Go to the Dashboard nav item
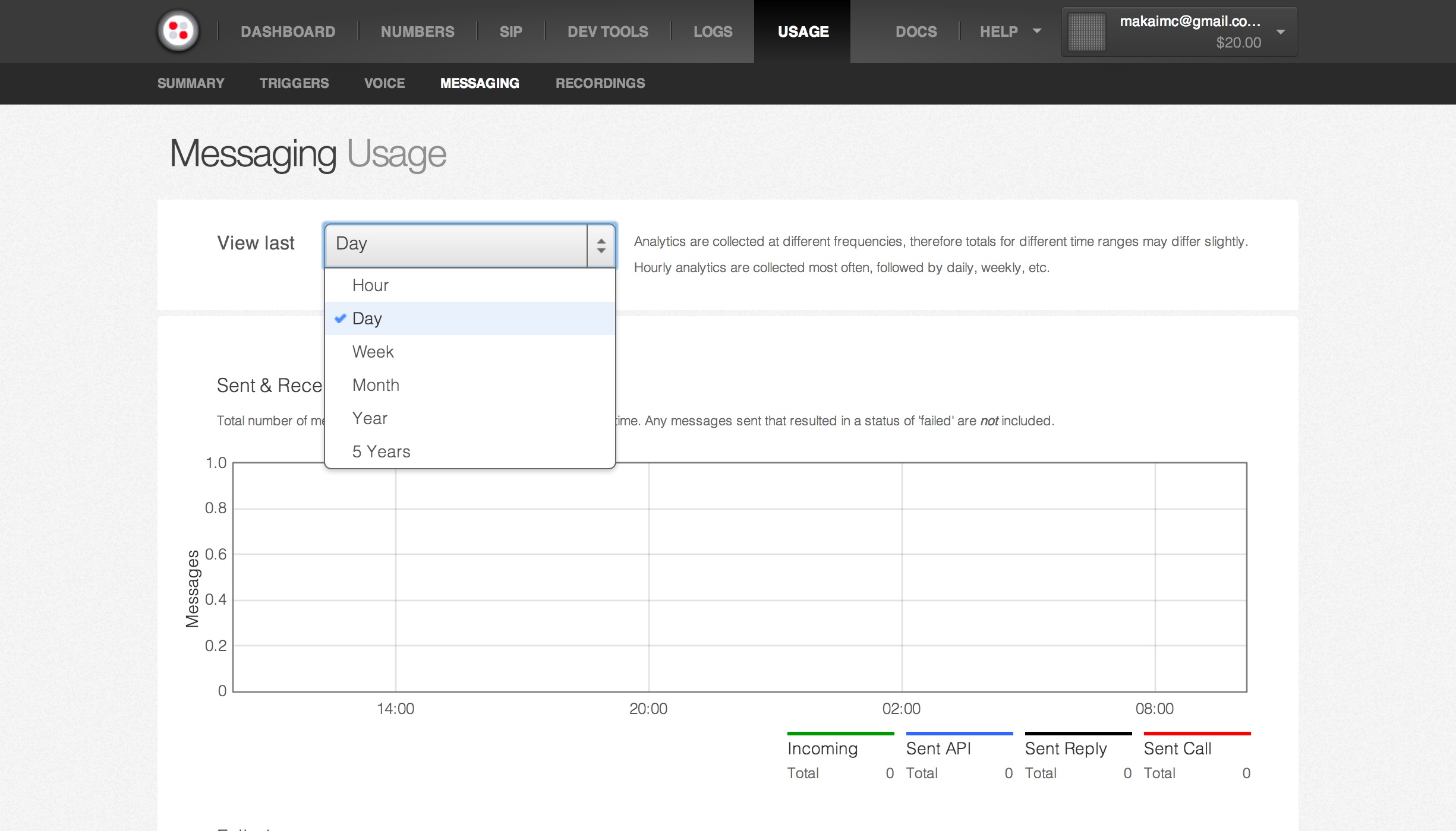1456x831 pixels. pos(288,31)
